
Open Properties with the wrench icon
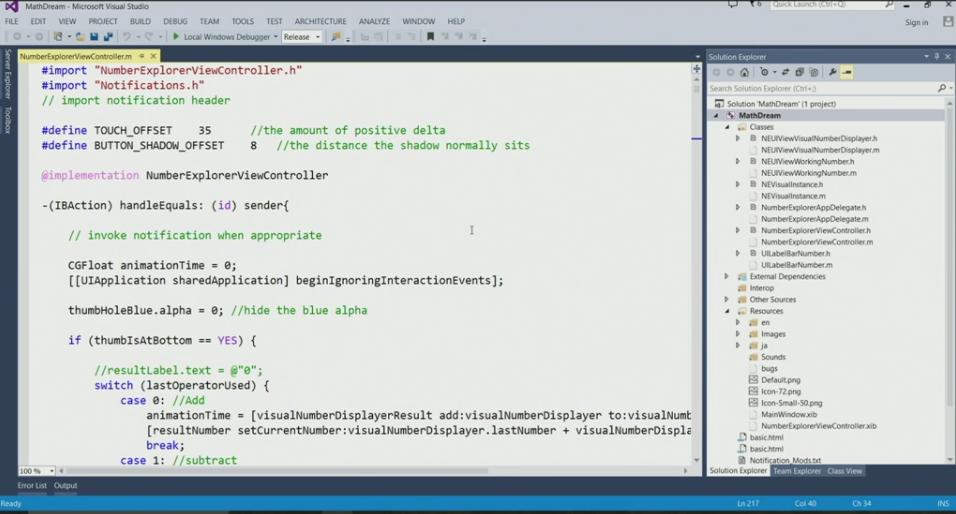click(832, 72)
